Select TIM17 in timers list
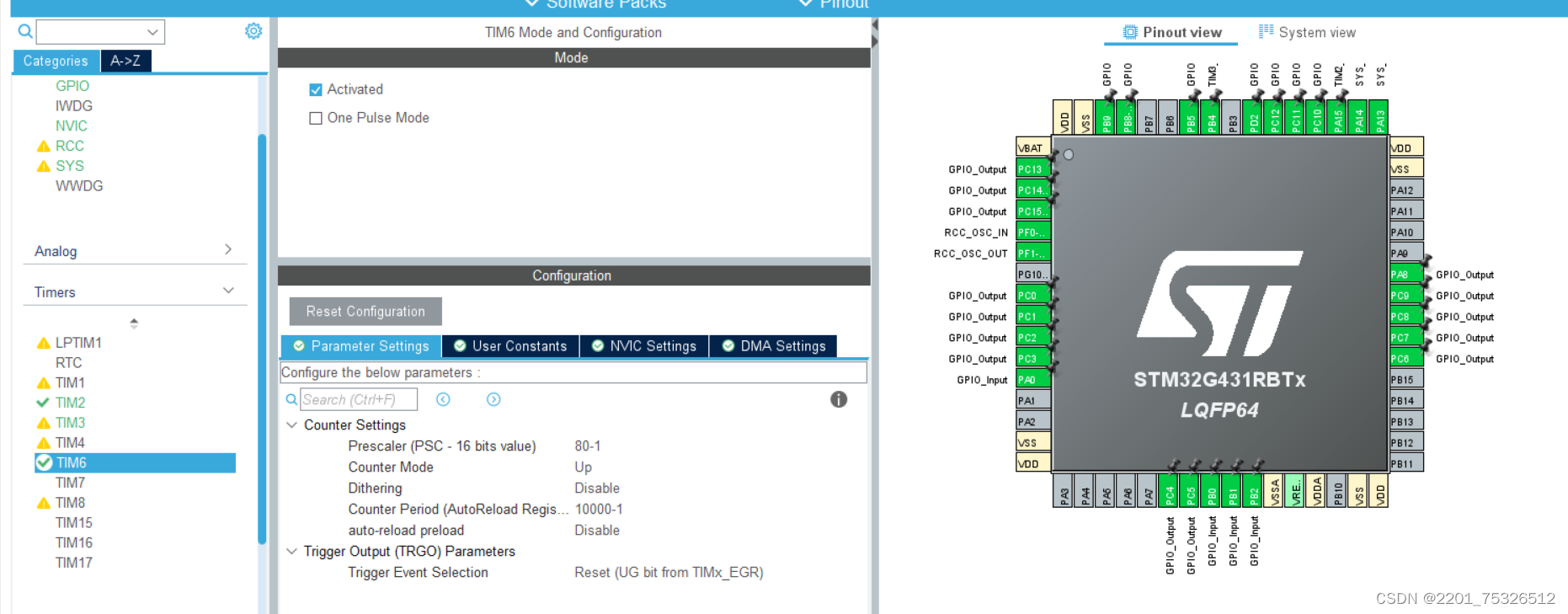The width and height of the screenshot is (1568, 614). tap(74, 563)
